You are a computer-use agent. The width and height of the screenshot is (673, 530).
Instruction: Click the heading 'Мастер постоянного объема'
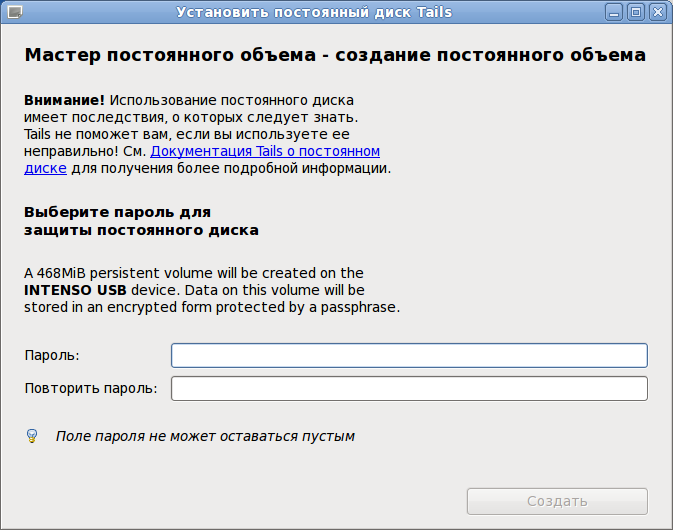click(x=170, y=55)
